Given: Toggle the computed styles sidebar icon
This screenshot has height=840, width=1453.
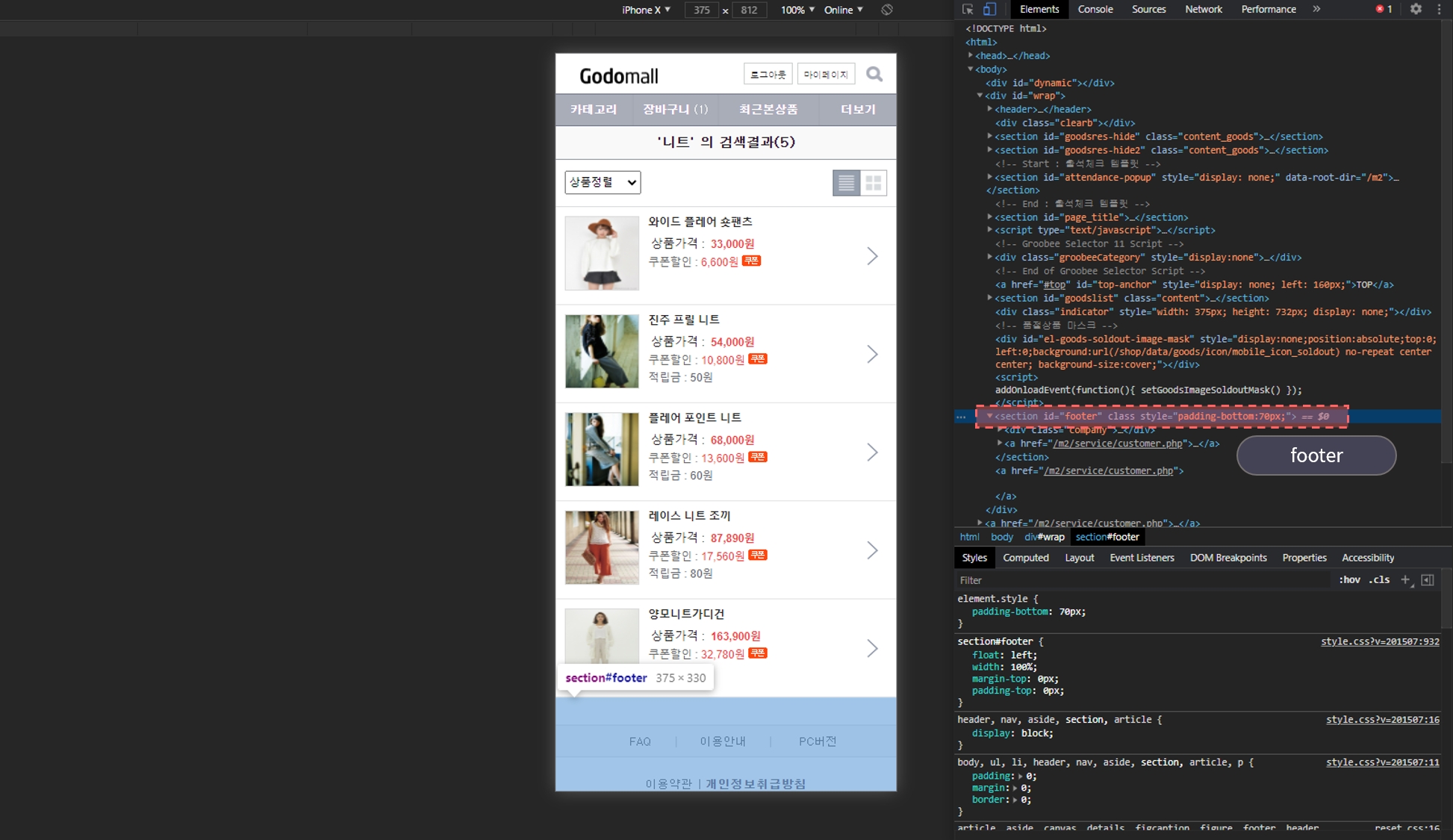Looking at the screenshot, I should tap(1427, 579).
